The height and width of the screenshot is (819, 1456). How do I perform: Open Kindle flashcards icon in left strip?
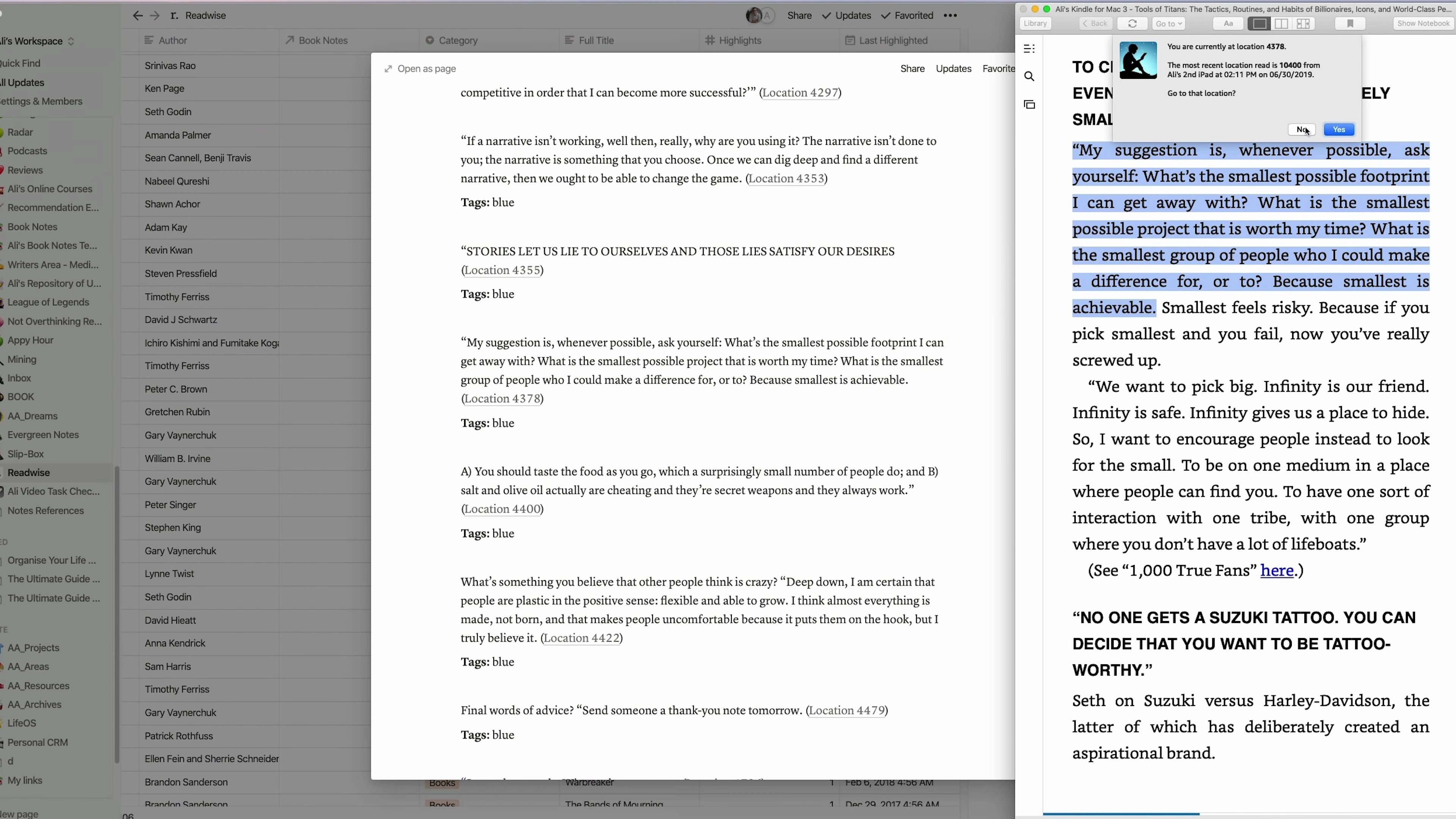tap(1029, 105)
